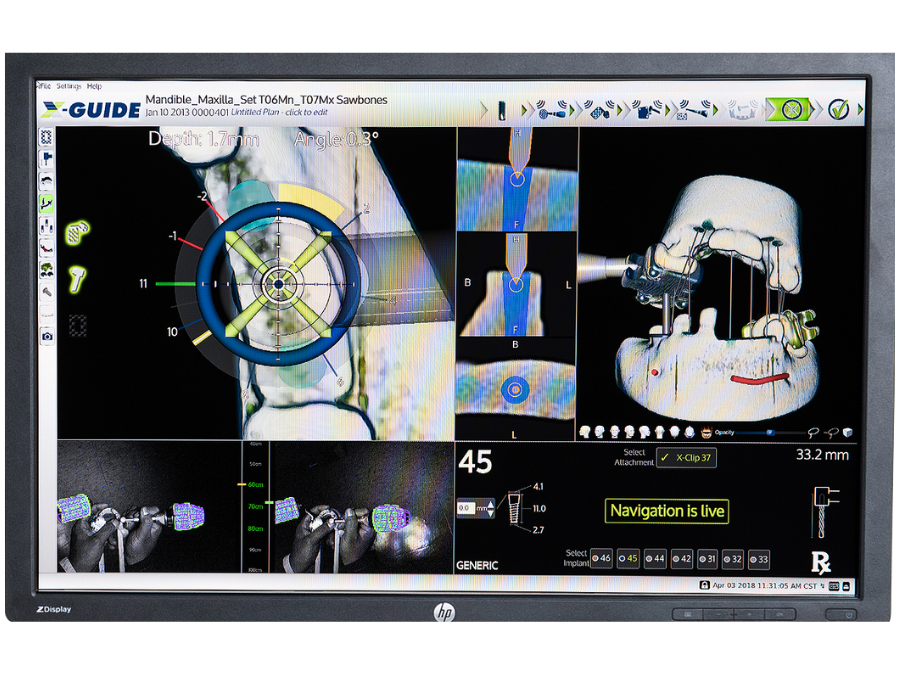Click the 'Navigation is live' status button
This screenshot has width=900, height=675.
[667, 510]
